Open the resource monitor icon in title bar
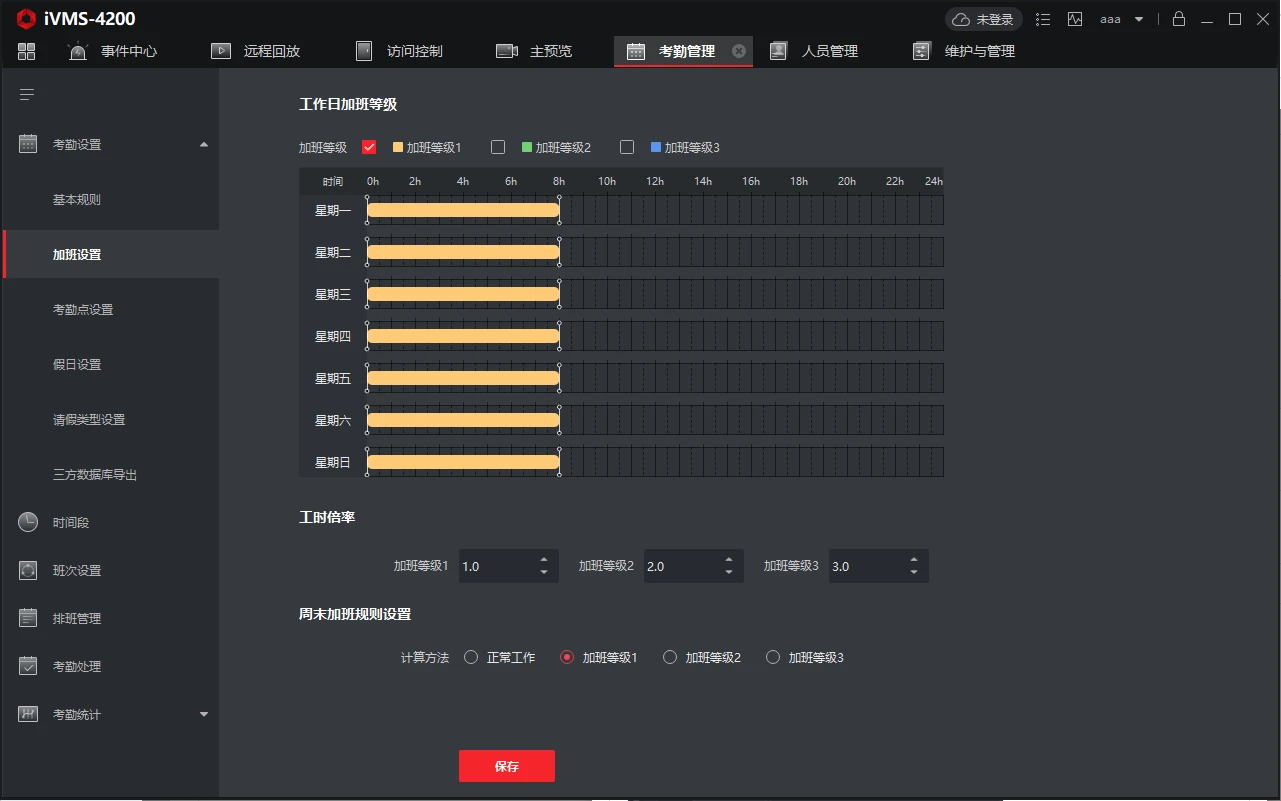1281x801 pixels. [x=1075, y=19]
